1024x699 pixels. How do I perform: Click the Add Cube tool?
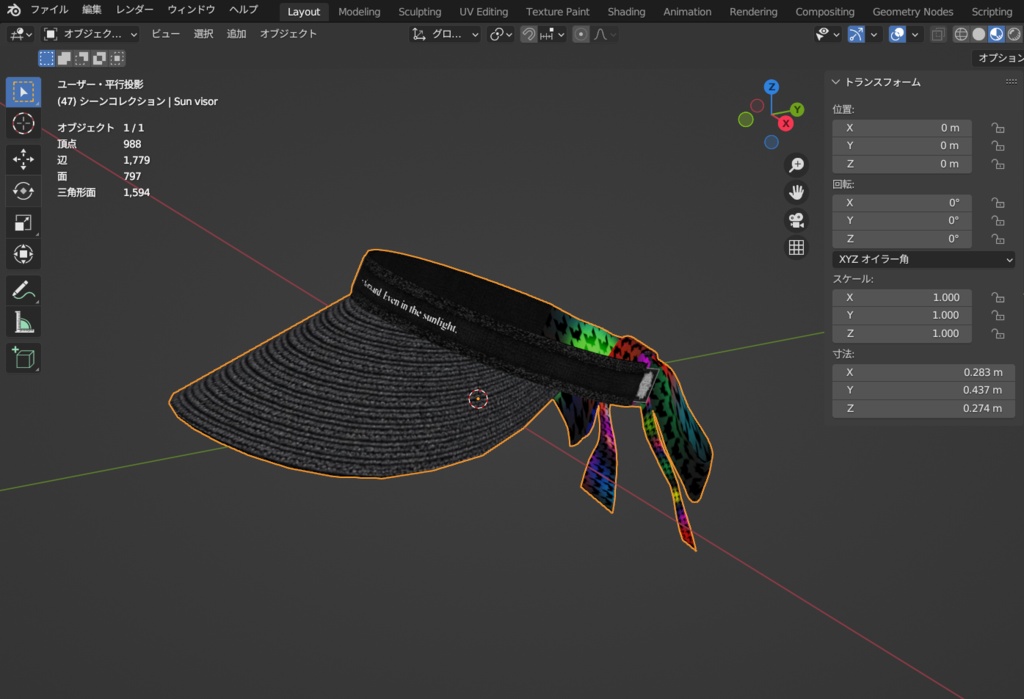coord(24,358)
